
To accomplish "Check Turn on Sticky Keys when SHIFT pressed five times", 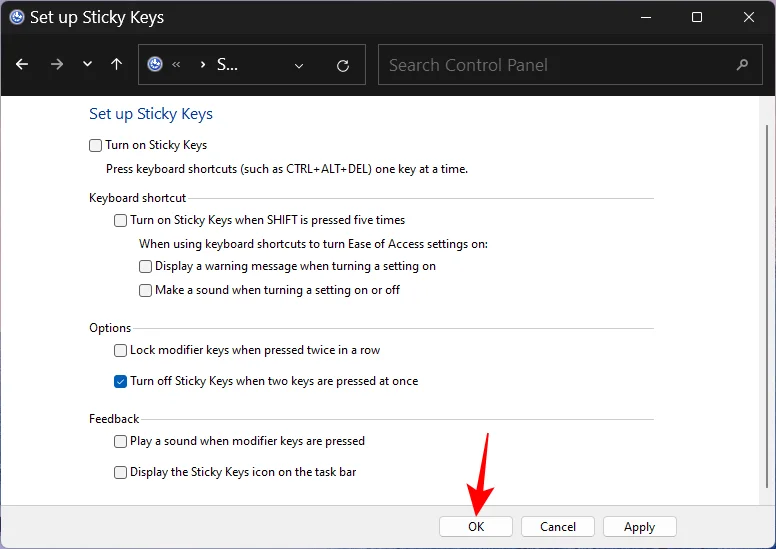I will click(x=120, y=220).
